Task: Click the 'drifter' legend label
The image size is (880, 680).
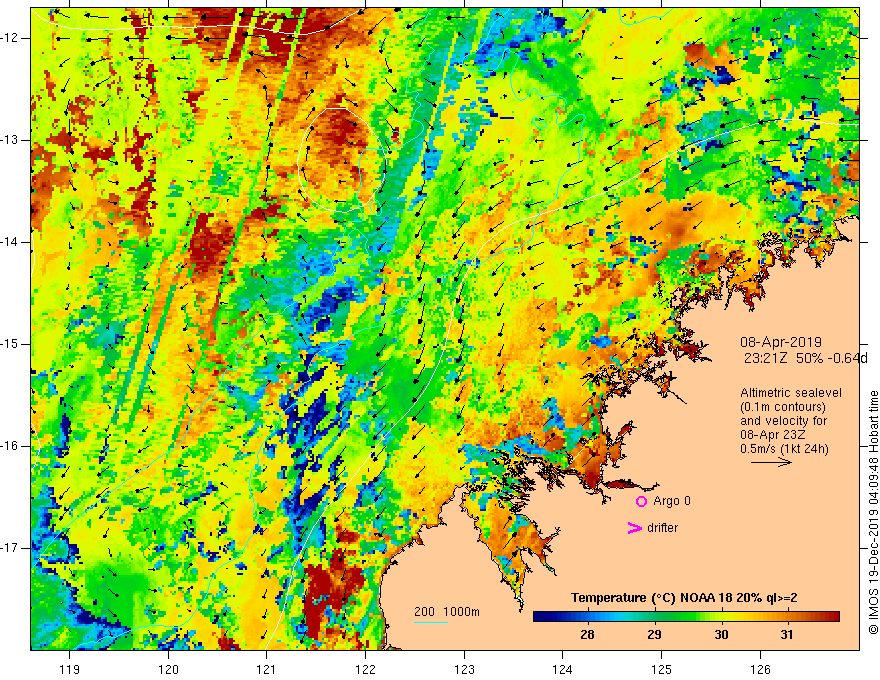Action: [x=662, y=528]
